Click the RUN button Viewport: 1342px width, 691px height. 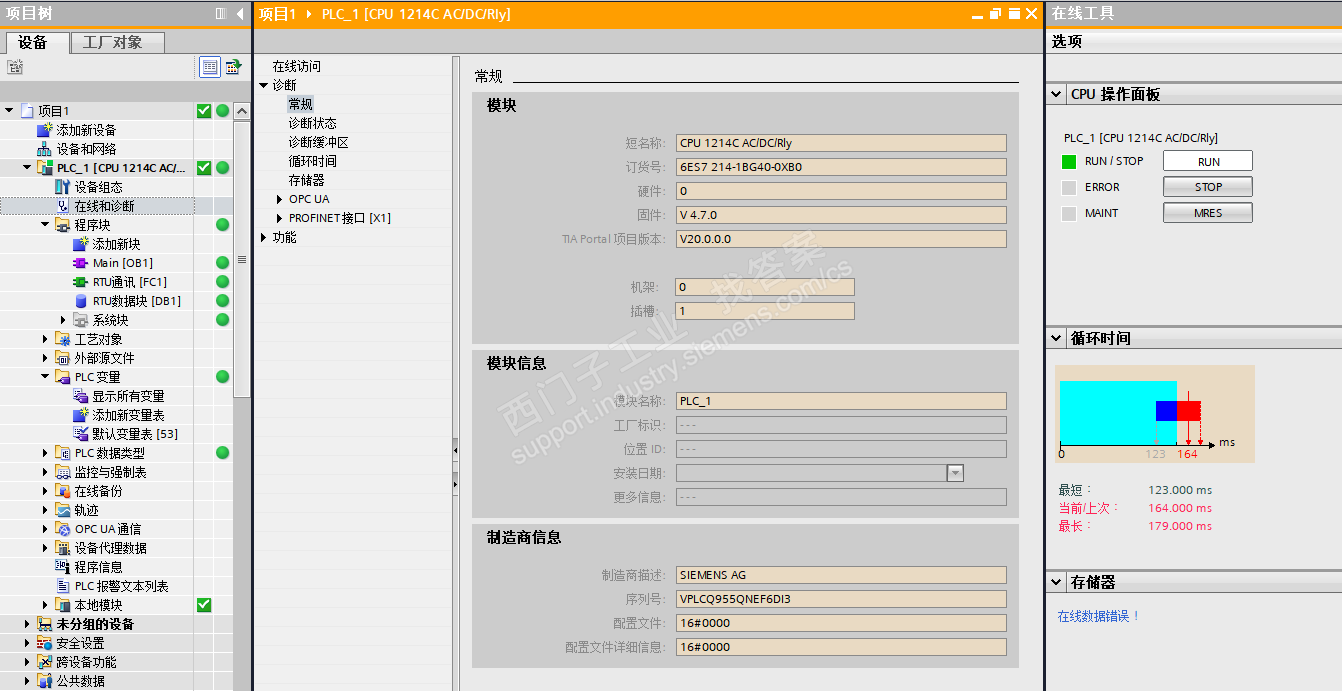pos(1208,161)
